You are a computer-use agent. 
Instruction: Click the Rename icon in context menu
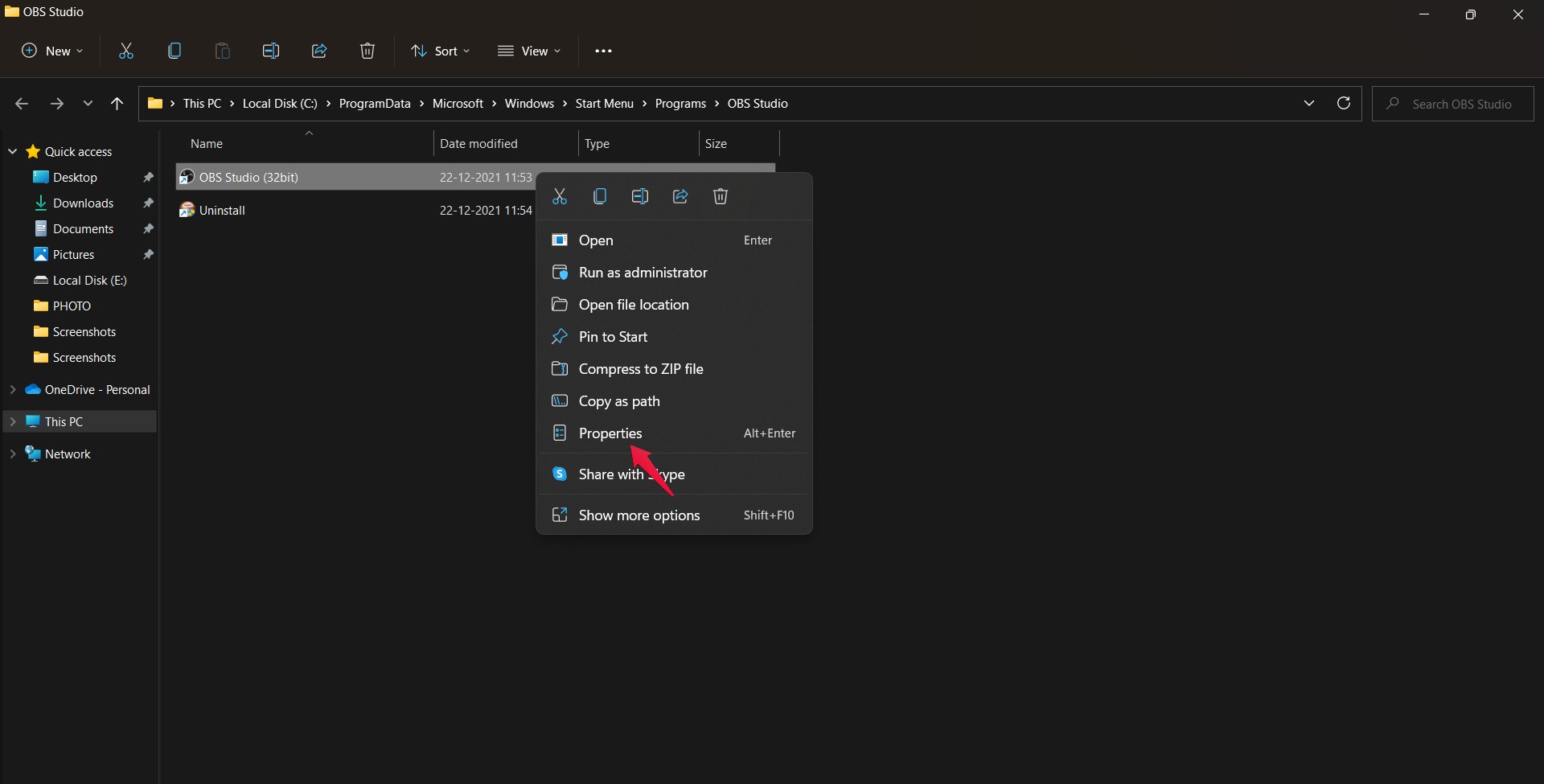[x=640, y=196]
